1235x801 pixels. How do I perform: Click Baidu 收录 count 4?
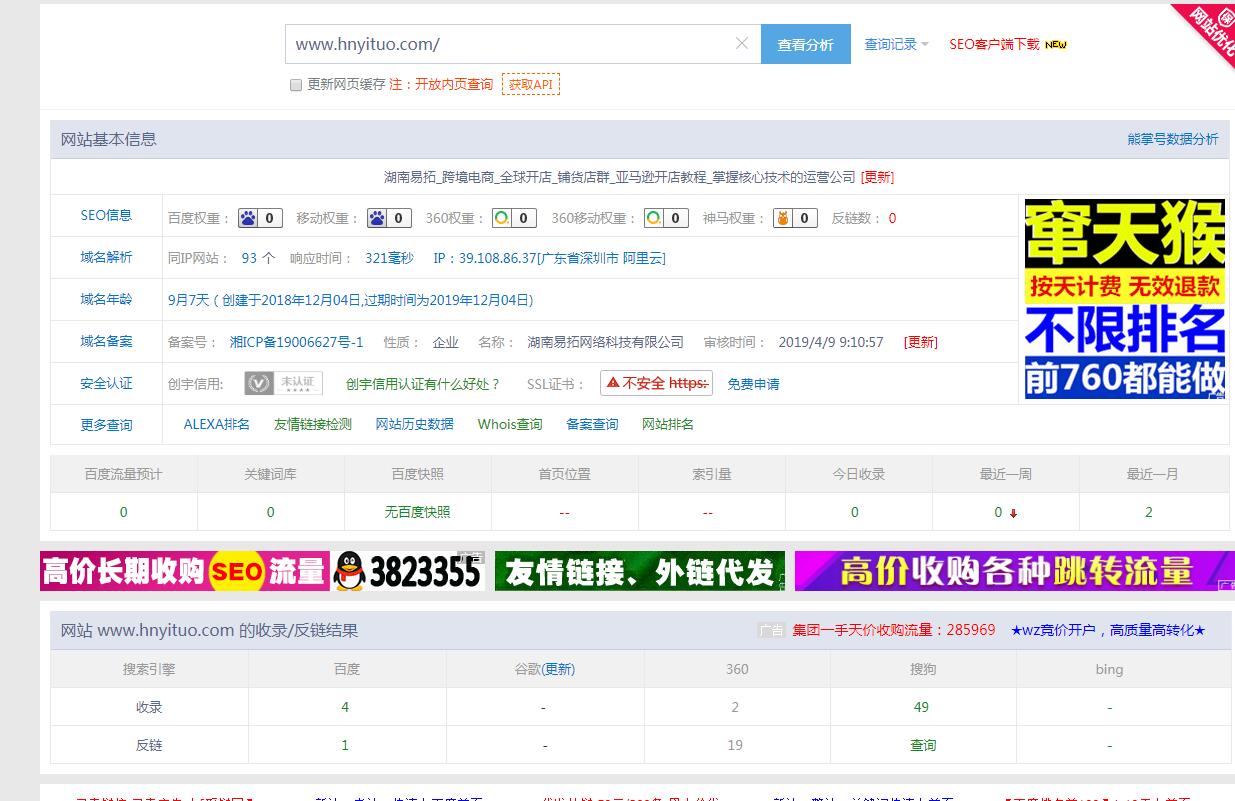pos(345,707)
